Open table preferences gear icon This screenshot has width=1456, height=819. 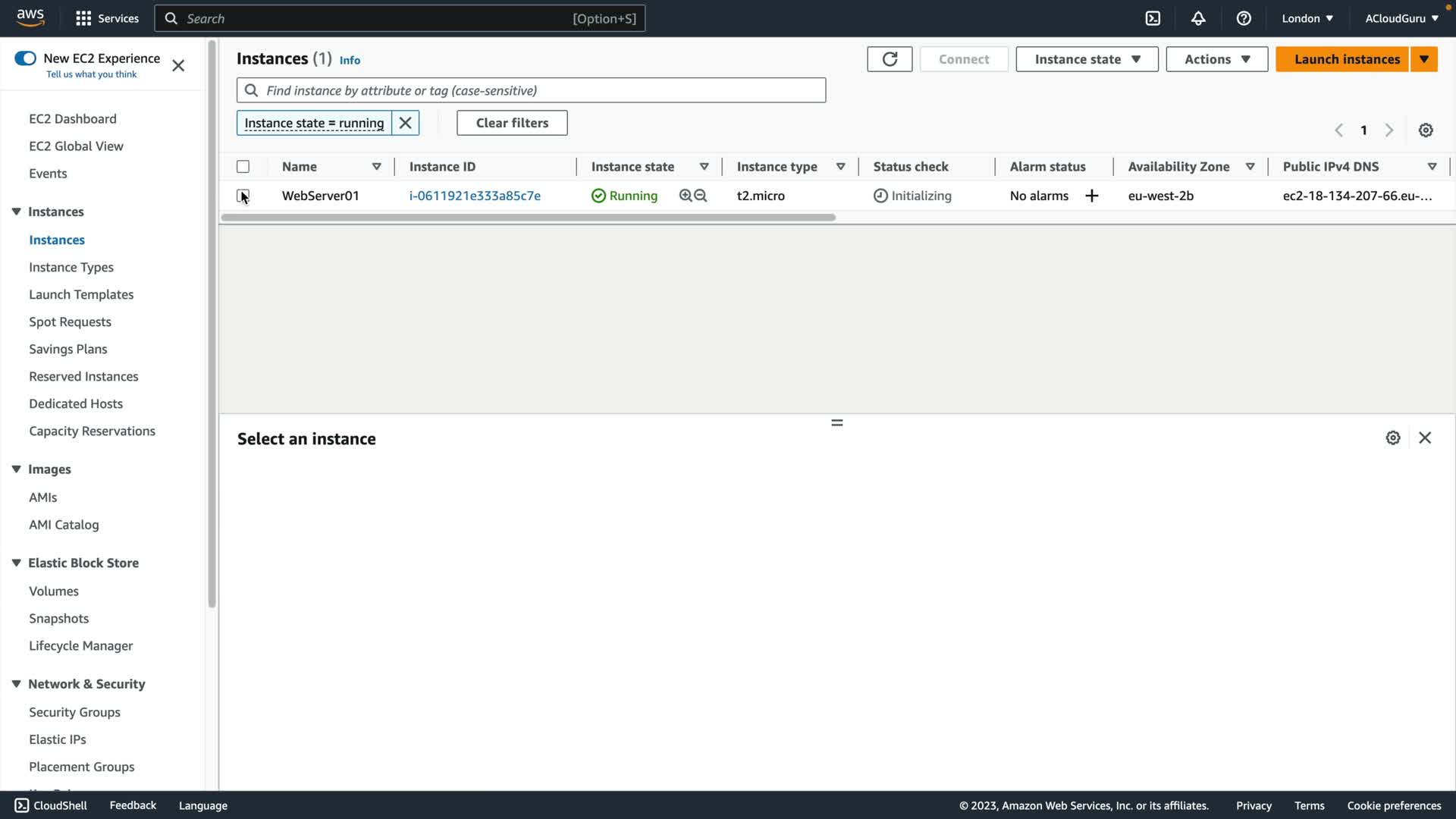coord(1426,130)
